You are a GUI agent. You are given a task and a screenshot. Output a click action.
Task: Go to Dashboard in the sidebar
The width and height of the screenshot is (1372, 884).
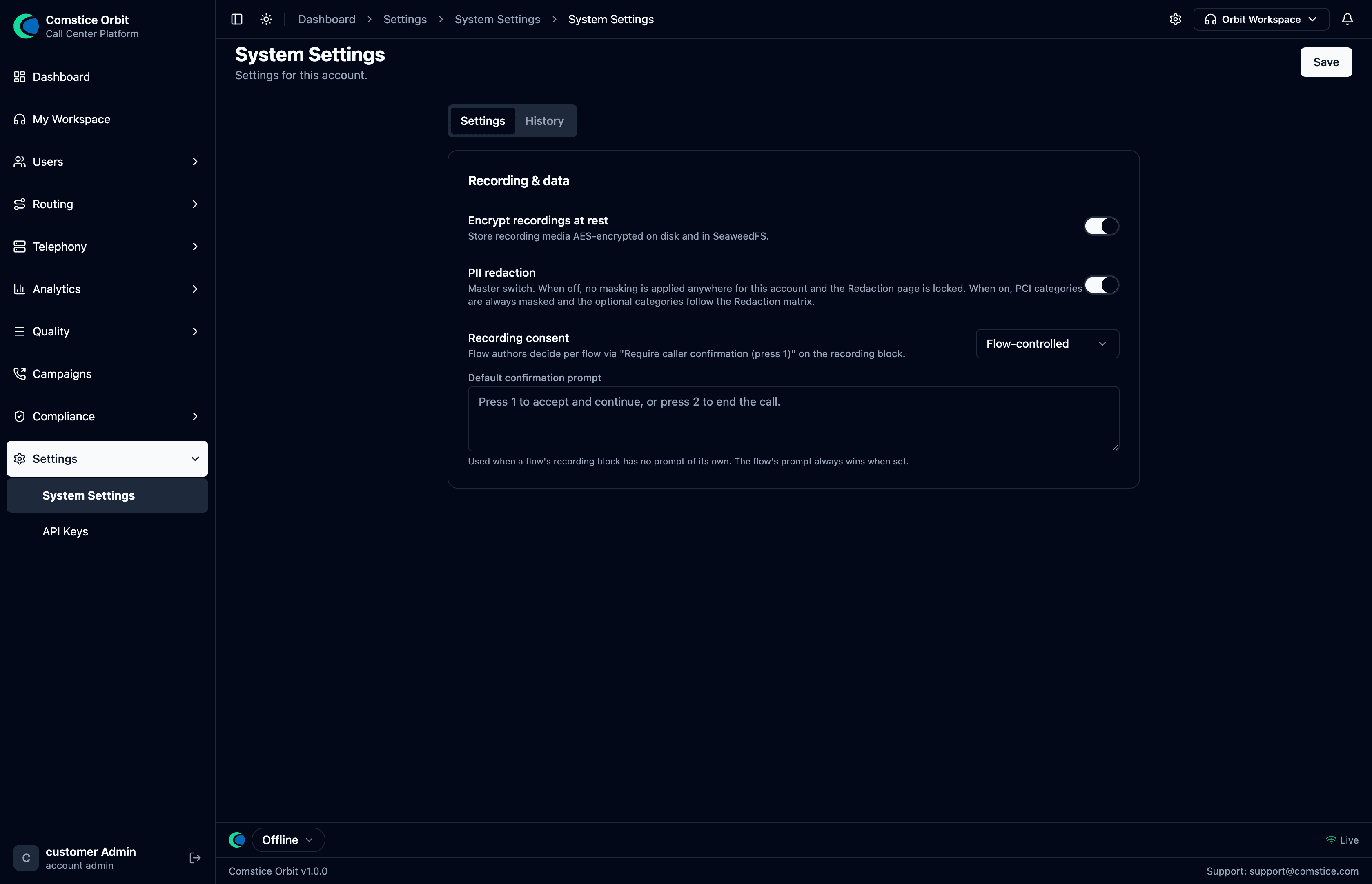coord(107,77)
